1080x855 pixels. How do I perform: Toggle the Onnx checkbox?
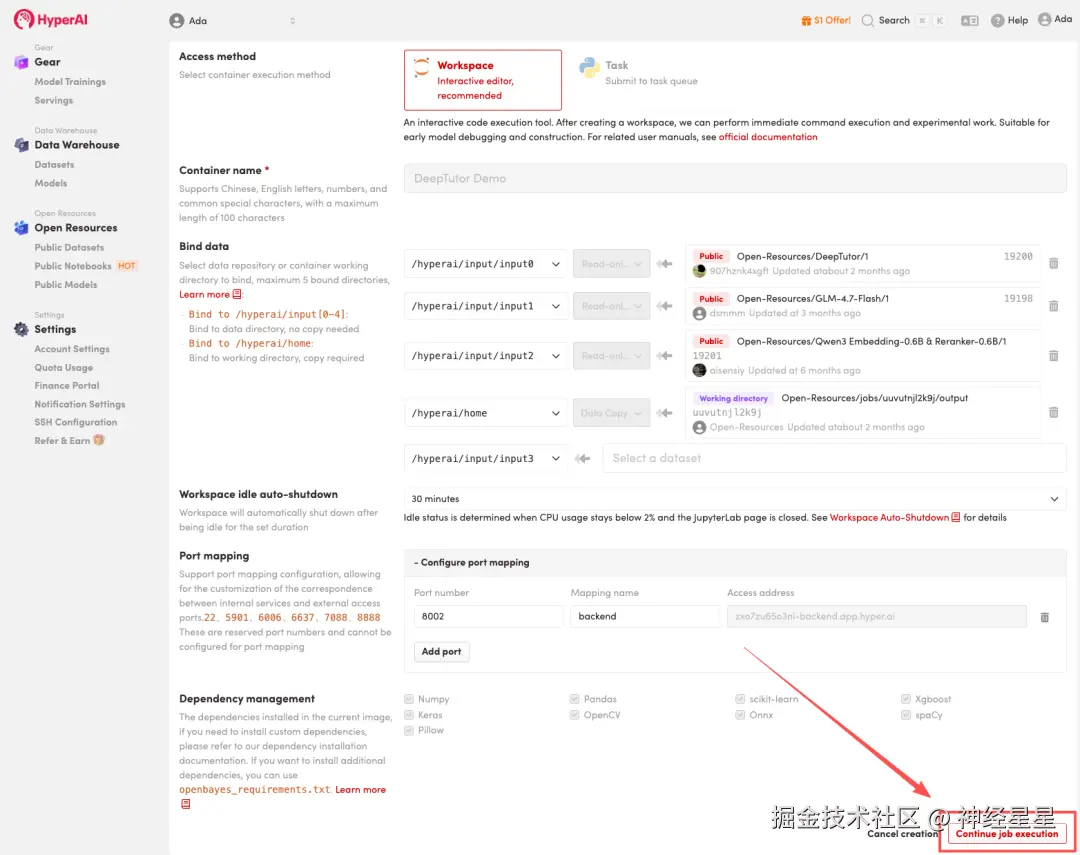[x=740, y=714]
